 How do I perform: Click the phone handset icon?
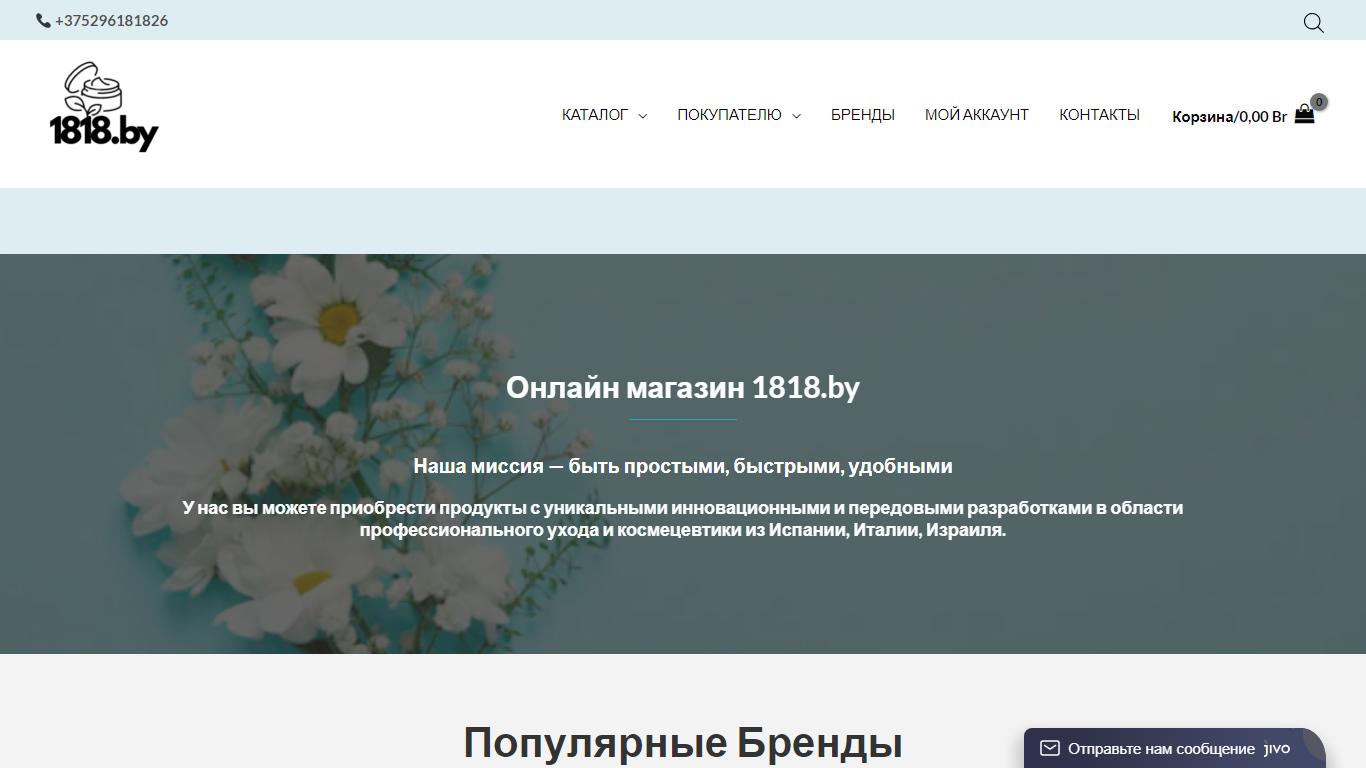43,20
